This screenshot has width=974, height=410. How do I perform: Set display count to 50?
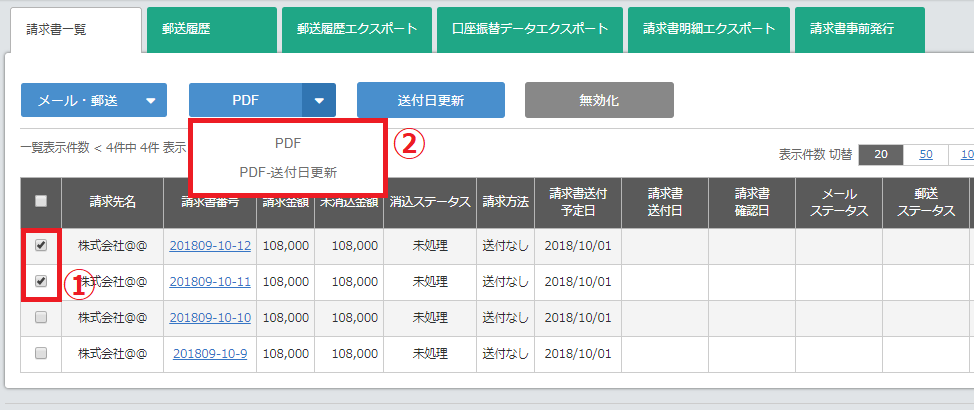(926, 154)
